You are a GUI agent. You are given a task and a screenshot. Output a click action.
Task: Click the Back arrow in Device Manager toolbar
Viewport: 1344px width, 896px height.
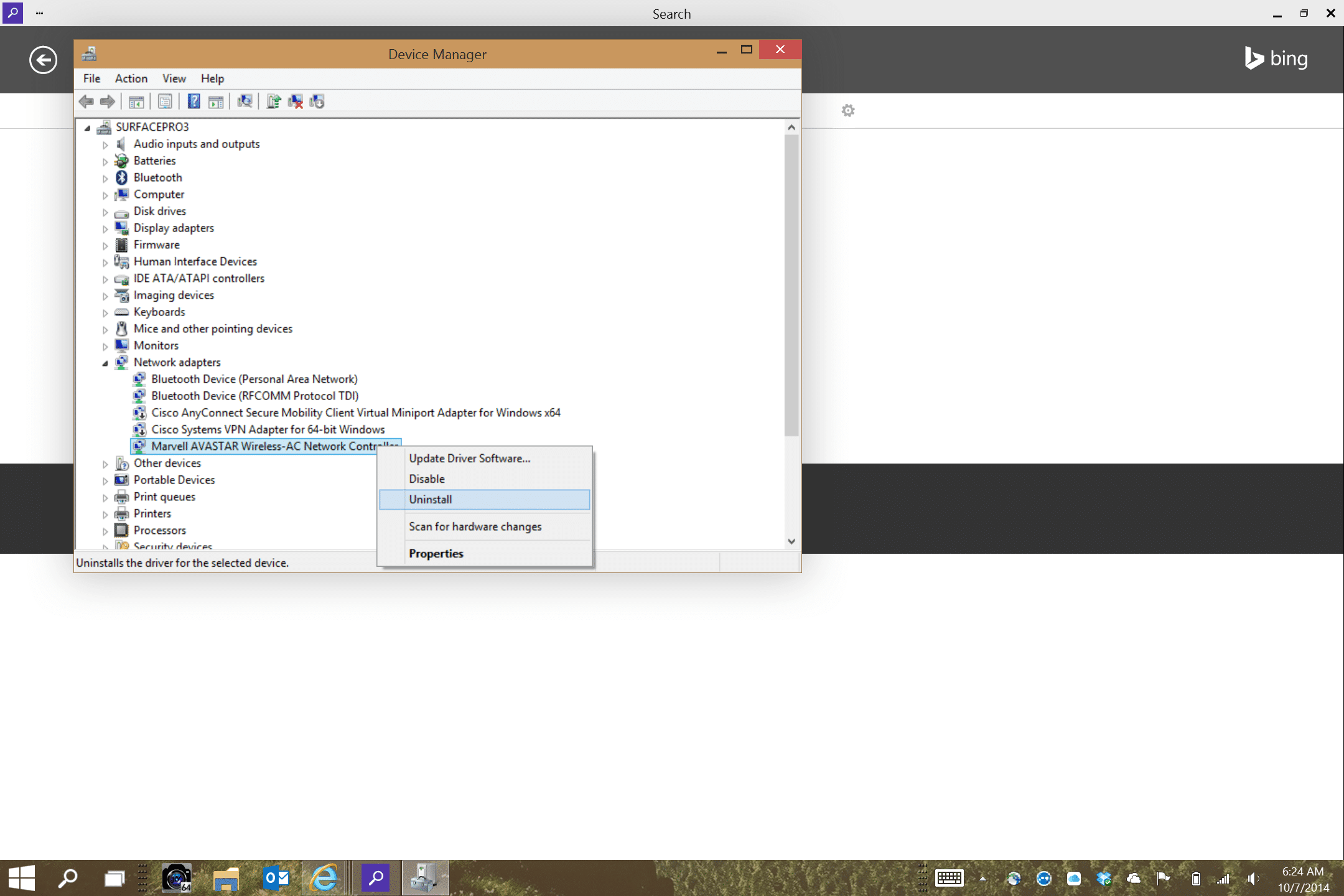[86, 101]
